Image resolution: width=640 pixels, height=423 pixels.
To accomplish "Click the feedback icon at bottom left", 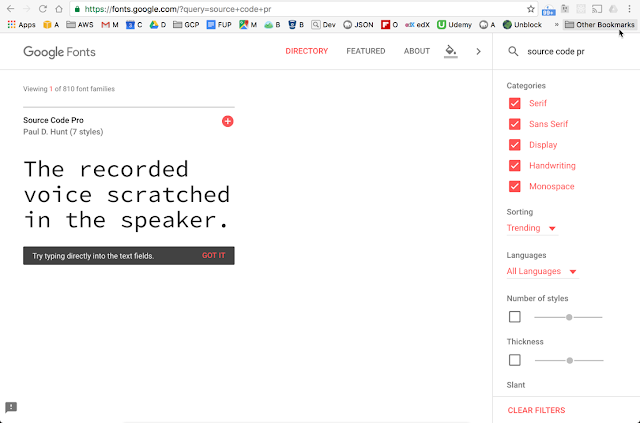I will 11,407.
